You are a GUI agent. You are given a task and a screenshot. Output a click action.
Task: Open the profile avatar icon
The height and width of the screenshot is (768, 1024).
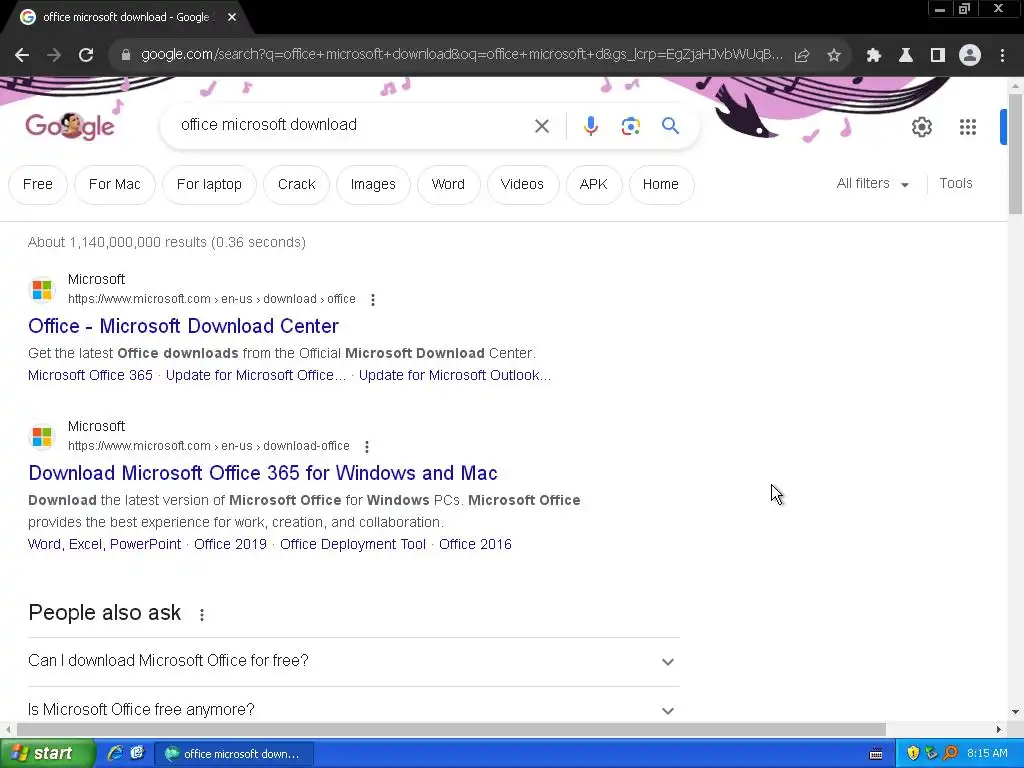coord(970,56)
